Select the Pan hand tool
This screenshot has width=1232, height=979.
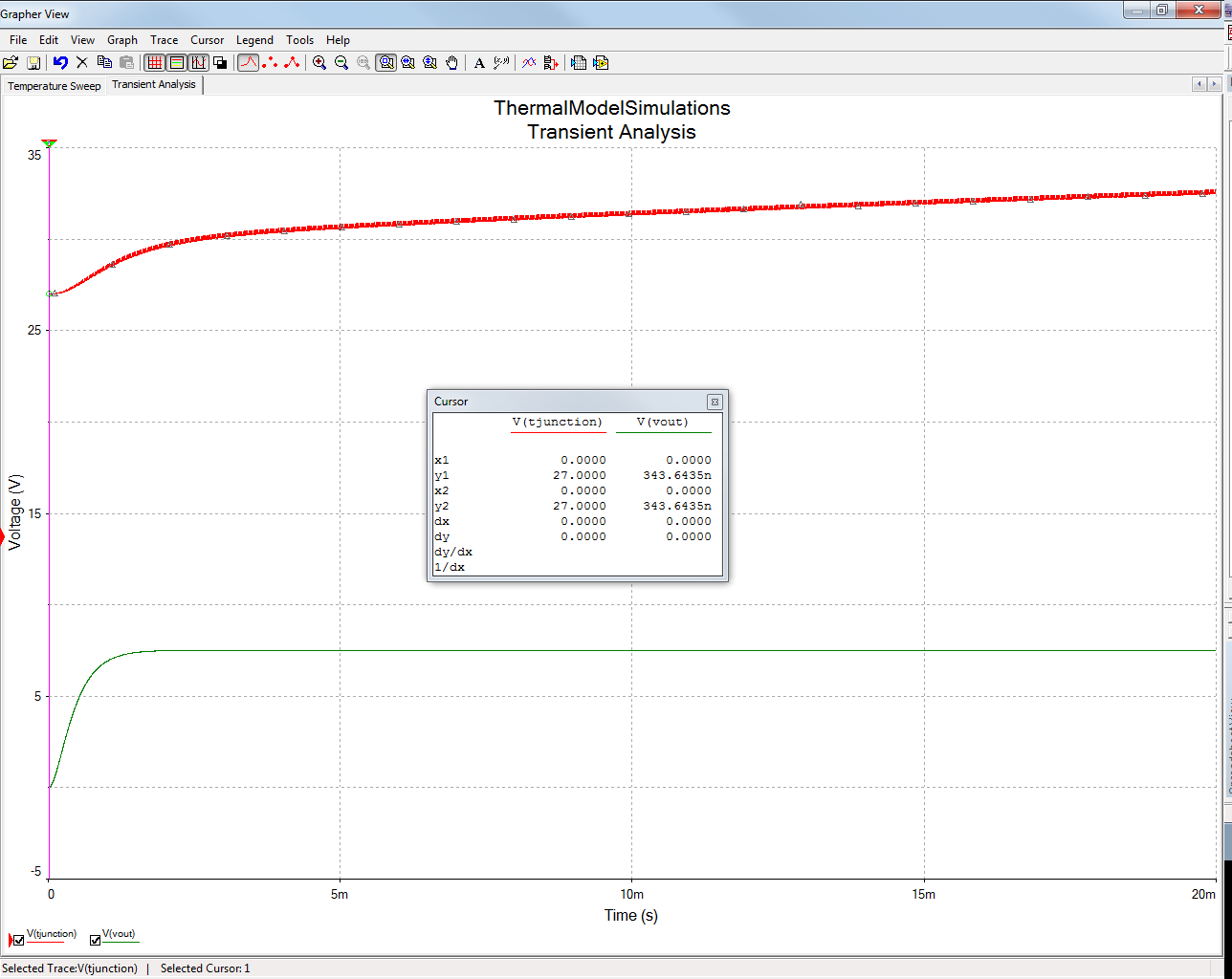point(452,63)
